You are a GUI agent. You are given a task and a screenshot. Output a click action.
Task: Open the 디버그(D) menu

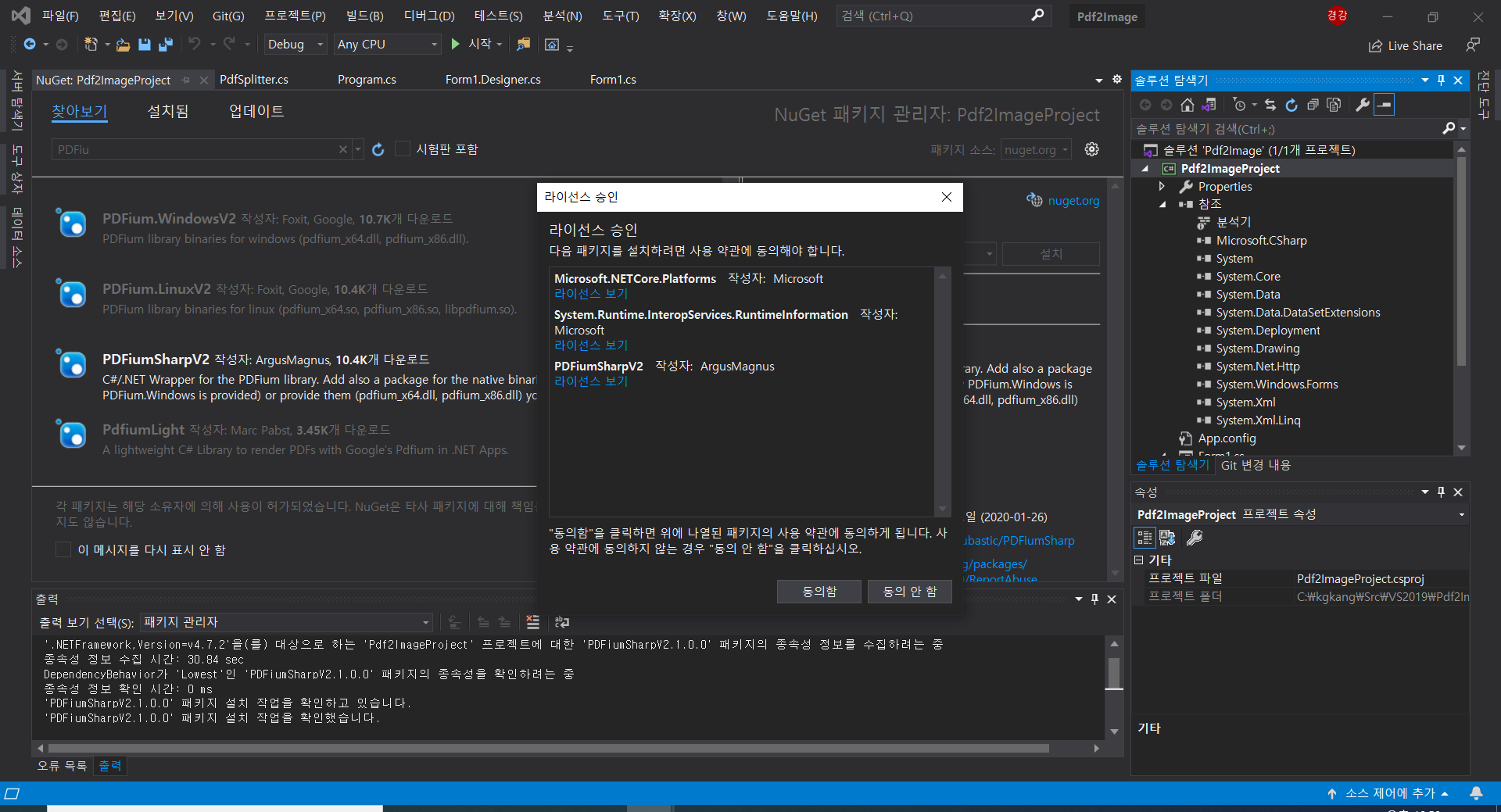(x=429, y=16)
